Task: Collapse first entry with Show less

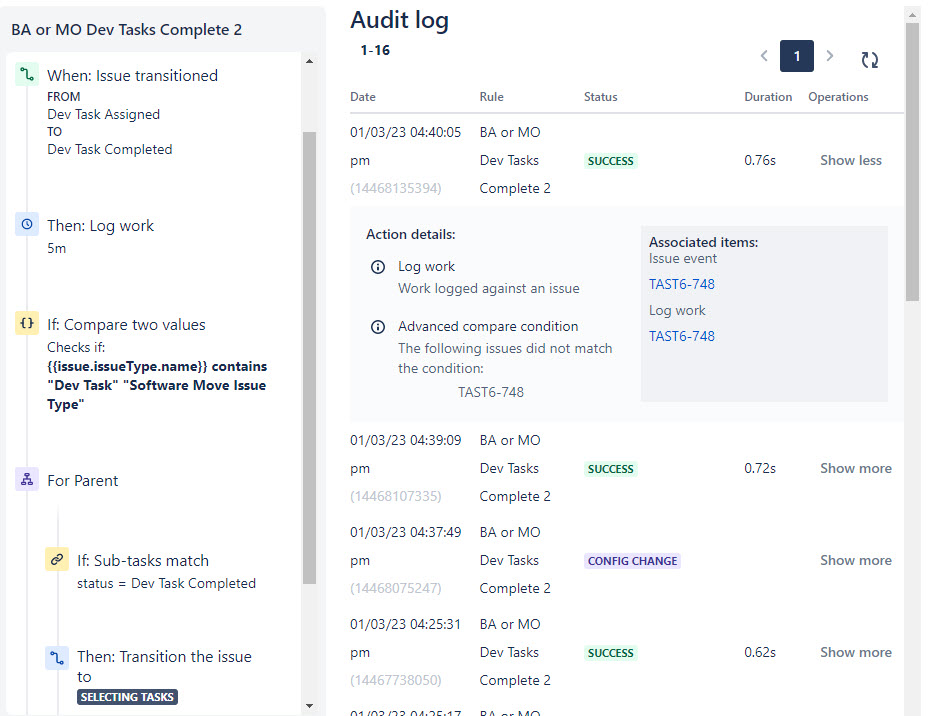Action: (851, 160)
